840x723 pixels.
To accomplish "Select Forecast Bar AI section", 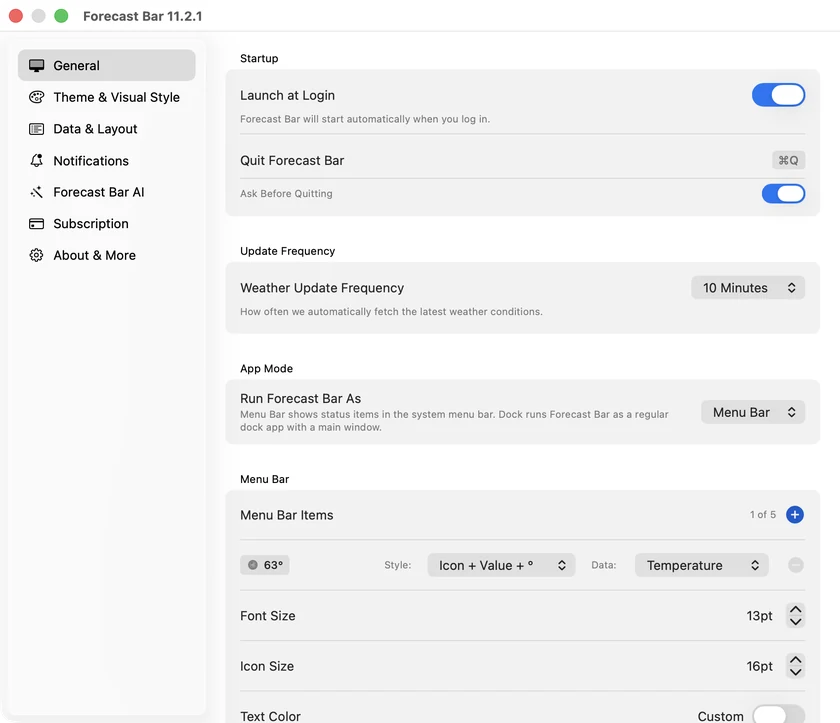I will point(107,192).
